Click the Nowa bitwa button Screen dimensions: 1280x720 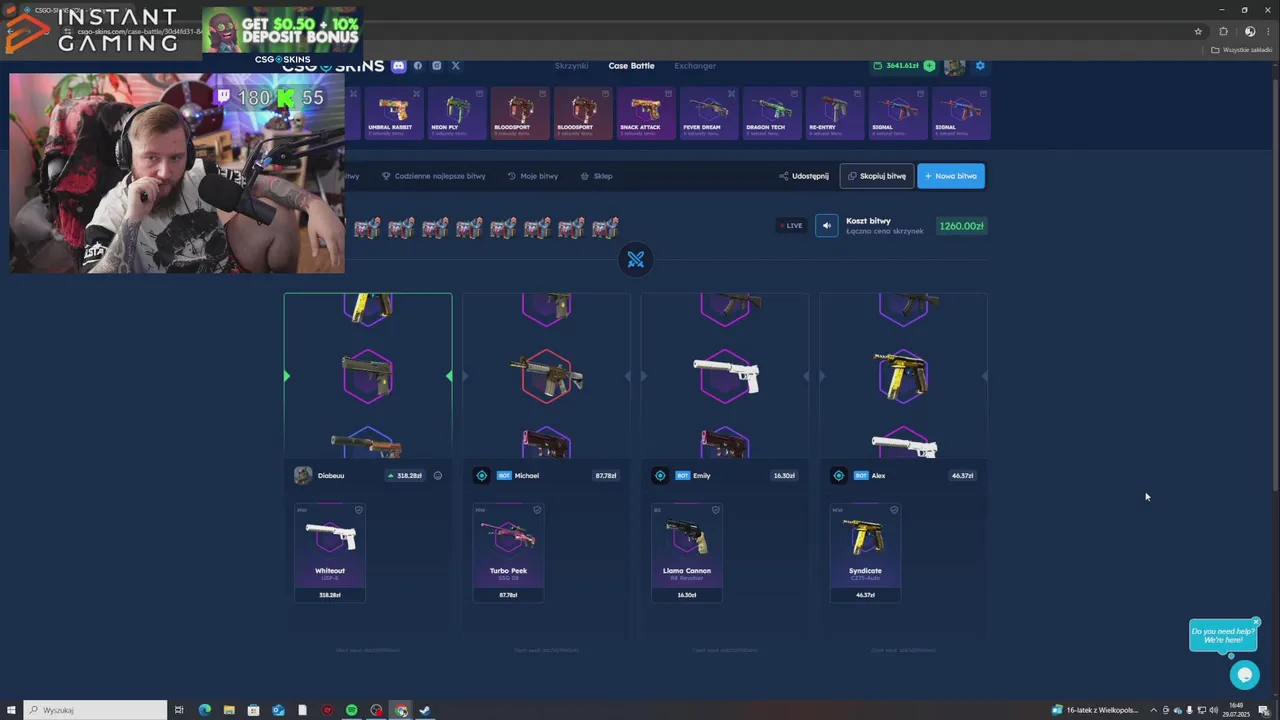coord(951,176)
